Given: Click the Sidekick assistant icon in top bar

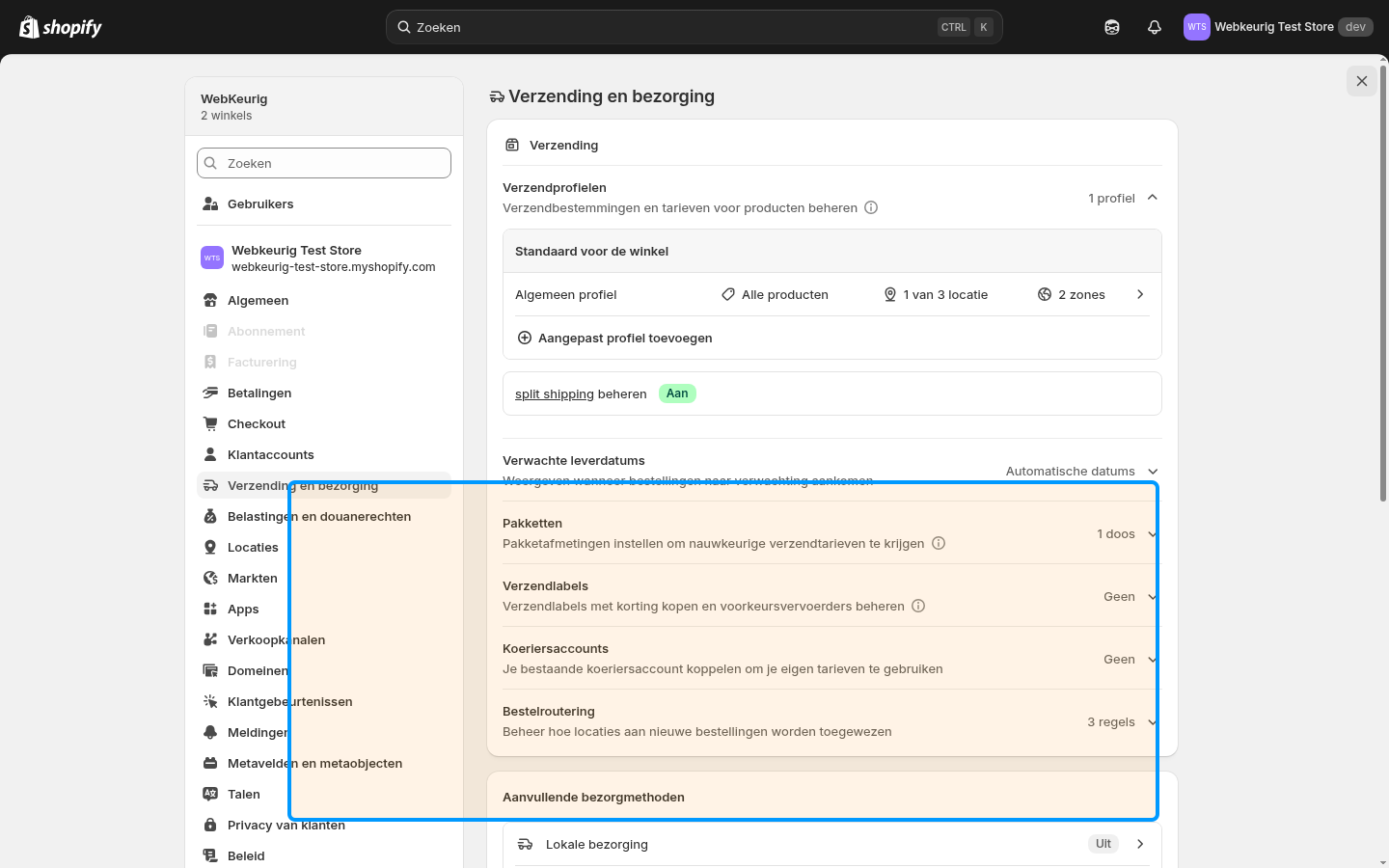Looking at the screenshot, I should [1112, 27].
